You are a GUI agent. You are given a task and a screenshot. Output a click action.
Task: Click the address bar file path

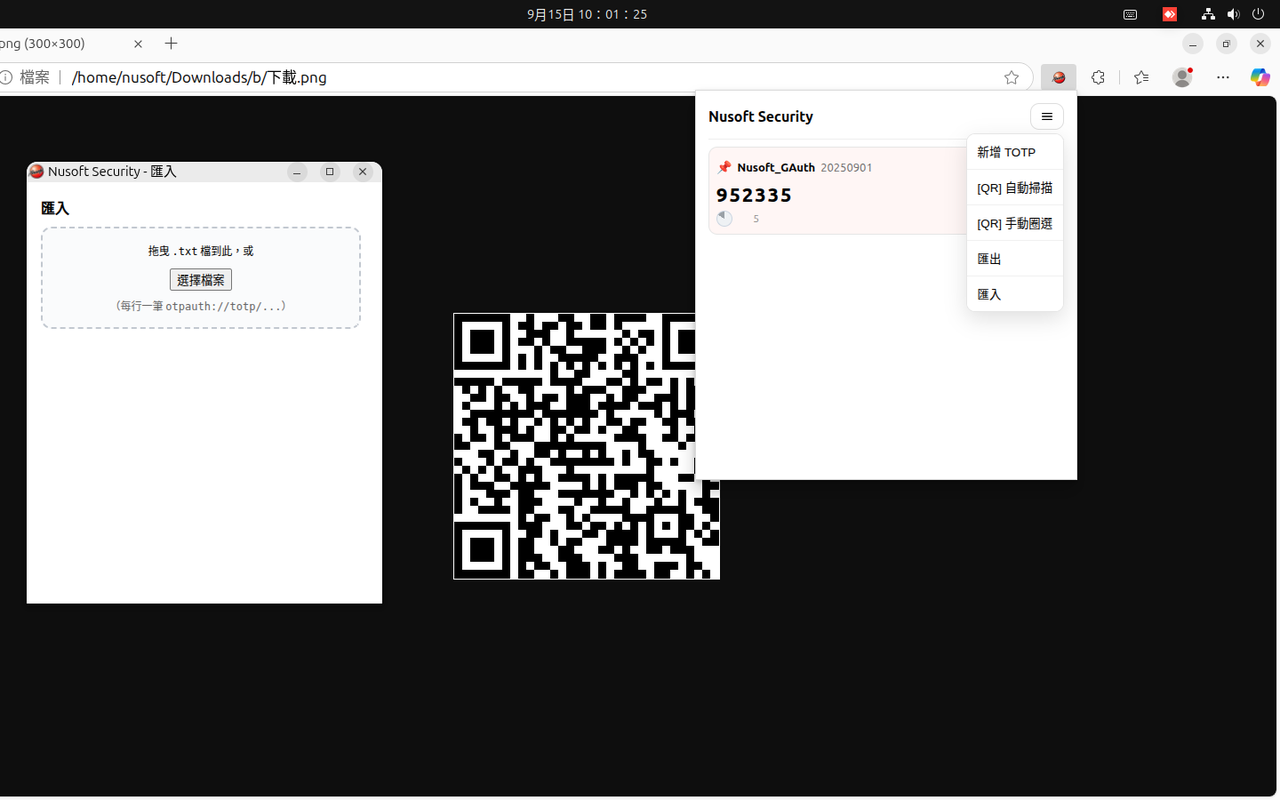(x=199, y=77)
